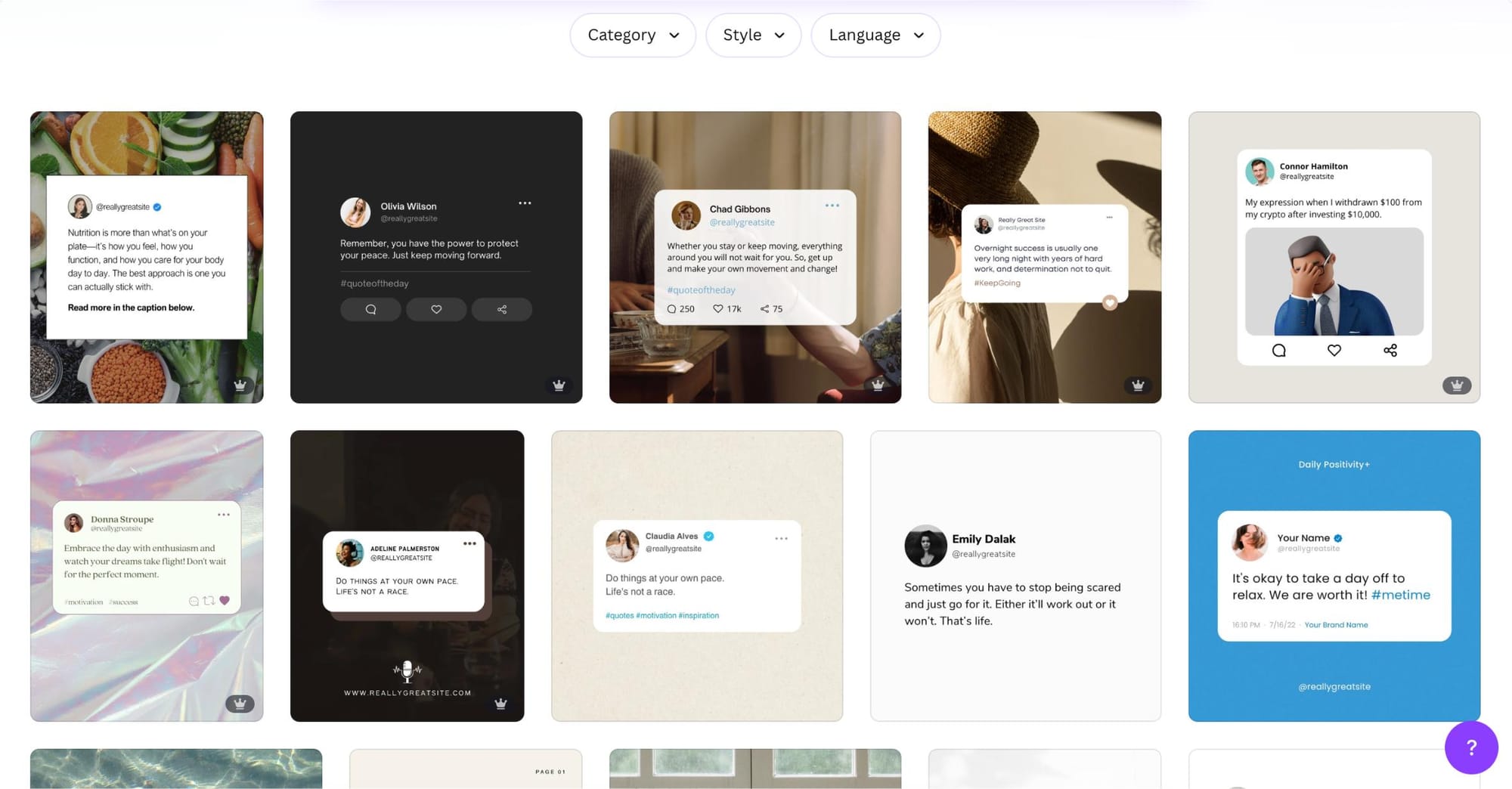This screenshot has width=1512, height=789.
Task: Click the share icon on Connor Hamilton's crypto template
Action: (1390, 350)
